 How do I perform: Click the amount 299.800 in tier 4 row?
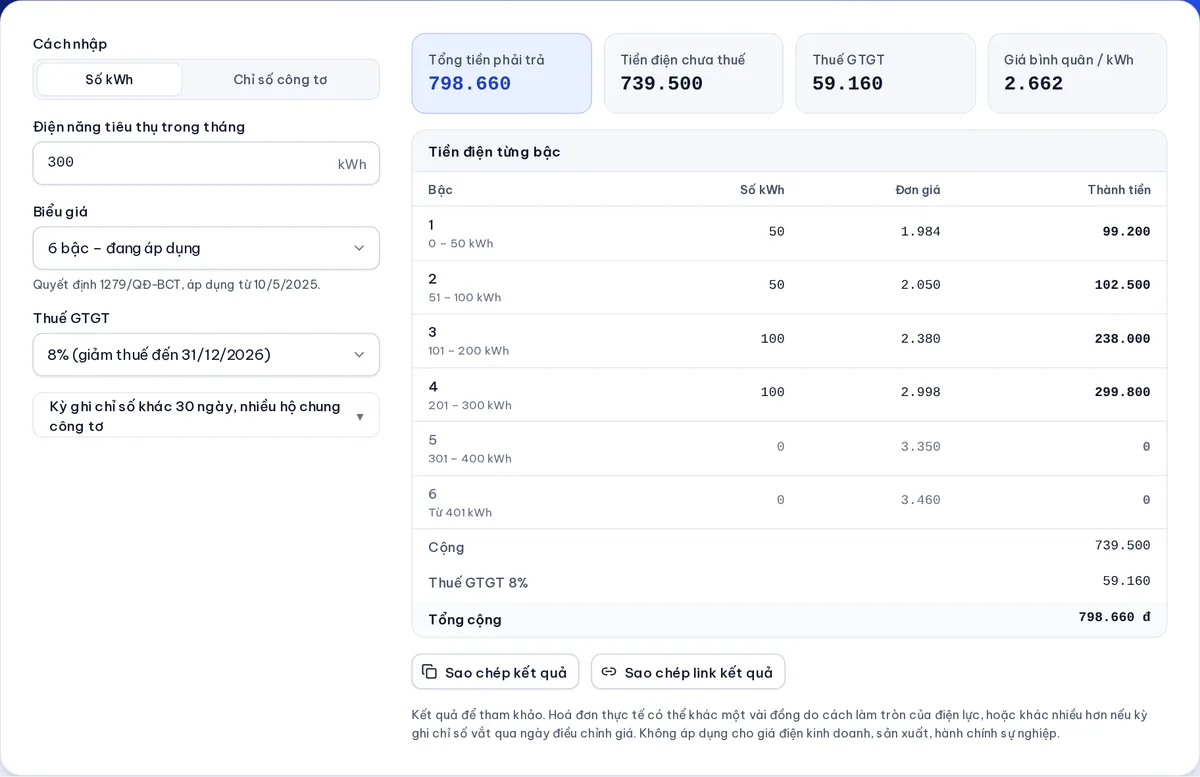coord(1122,393)
